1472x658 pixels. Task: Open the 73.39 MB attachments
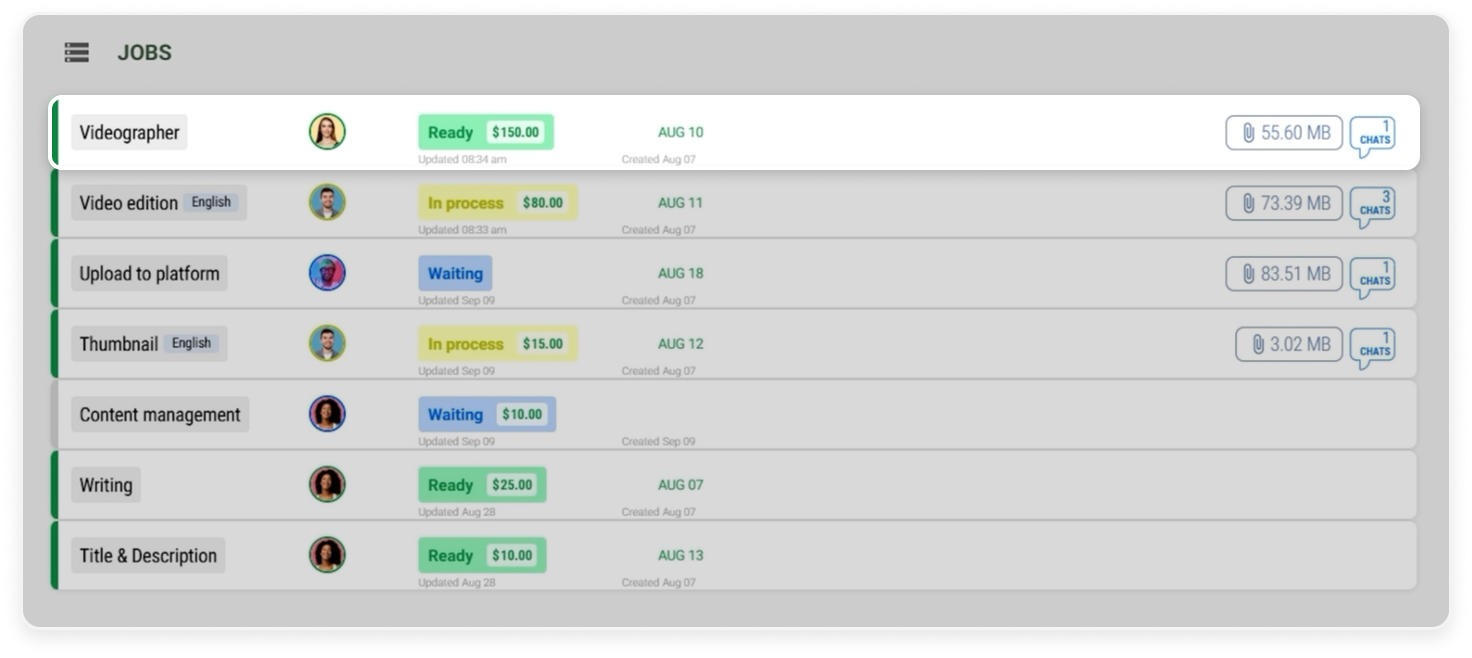pyautogui.click(x=1284, y=203)
